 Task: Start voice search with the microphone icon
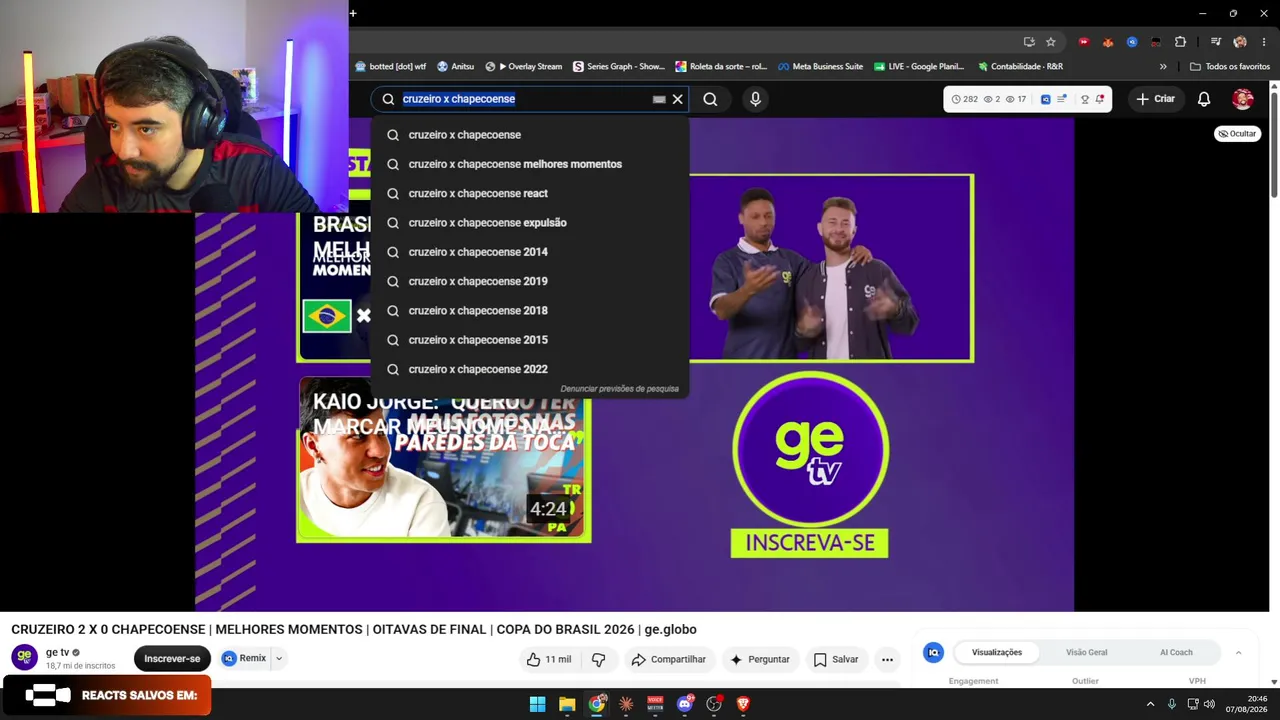pos(755,99)
